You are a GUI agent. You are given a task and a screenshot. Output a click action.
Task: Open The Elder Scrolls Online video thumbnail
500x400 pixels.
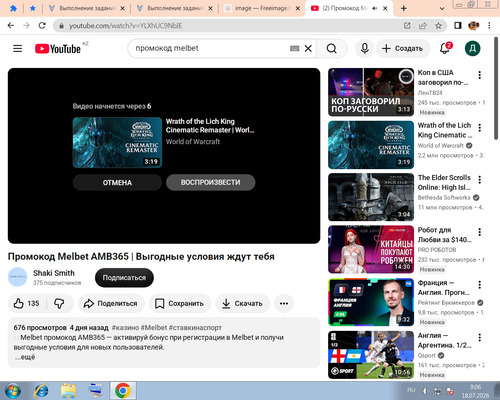(371, 197)
